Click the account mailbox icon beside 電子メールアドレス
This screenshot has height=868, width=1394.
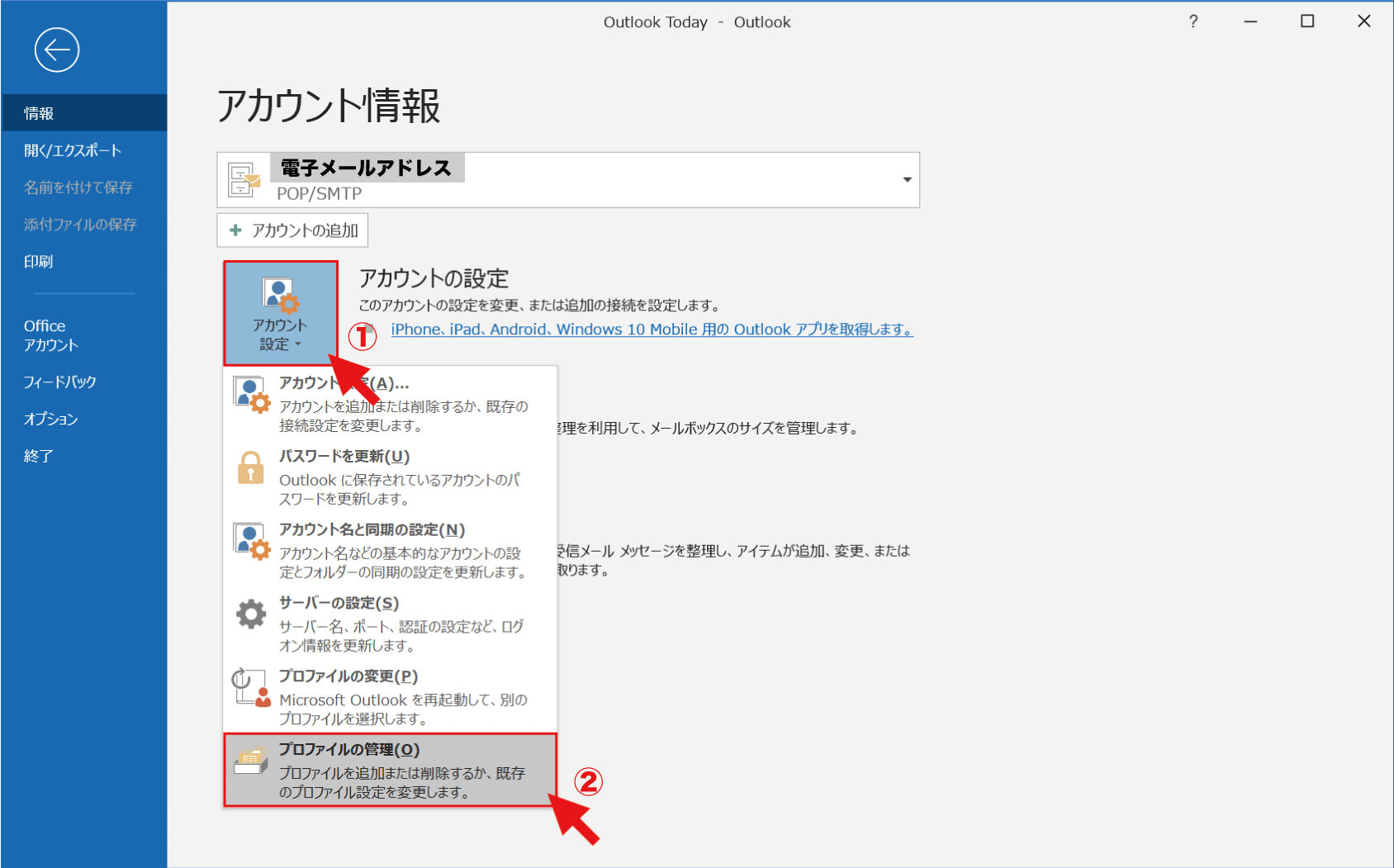(x=244, y=179)
